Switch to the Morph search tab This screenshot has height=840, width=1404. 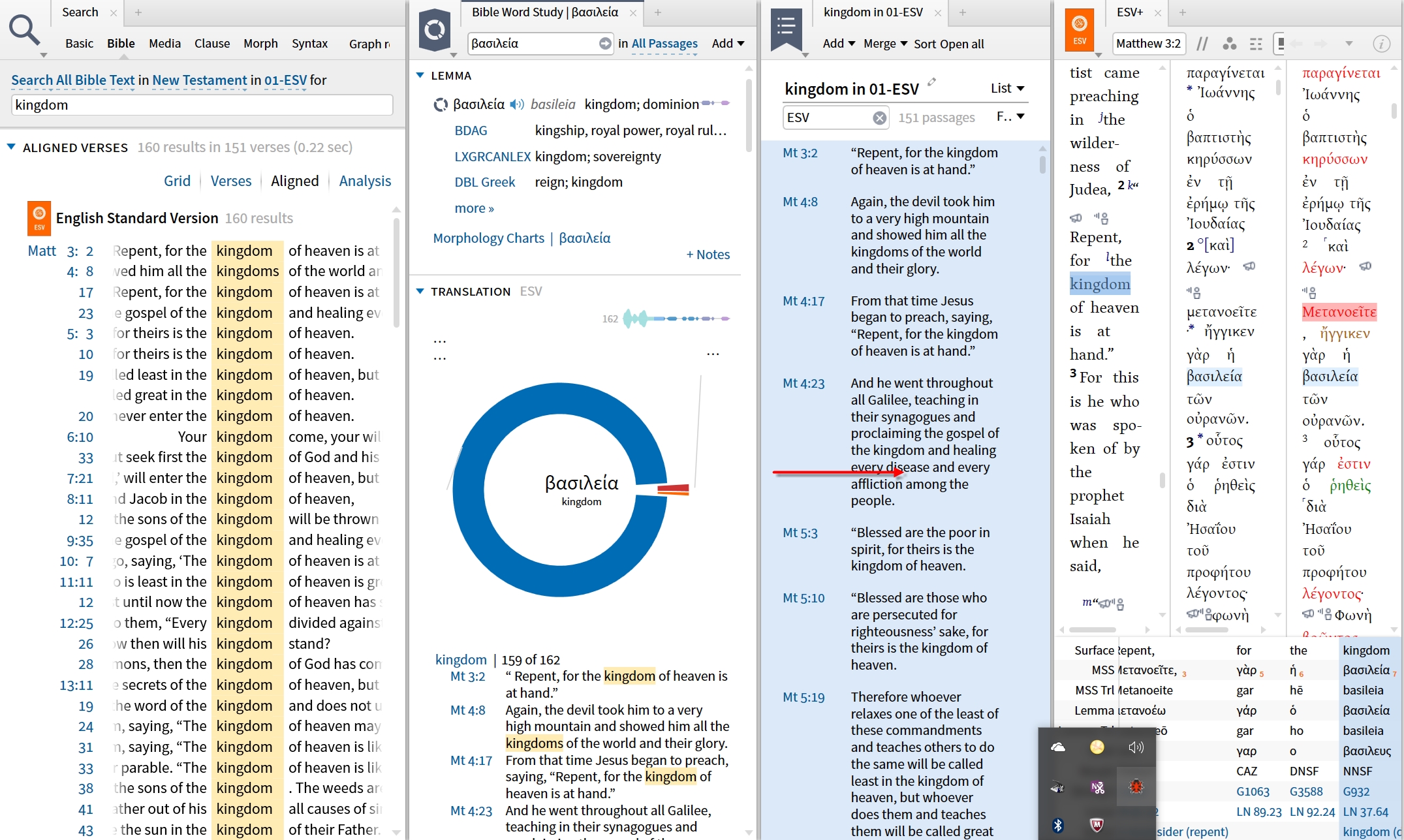pyautogui.click(x=260, y=44)
